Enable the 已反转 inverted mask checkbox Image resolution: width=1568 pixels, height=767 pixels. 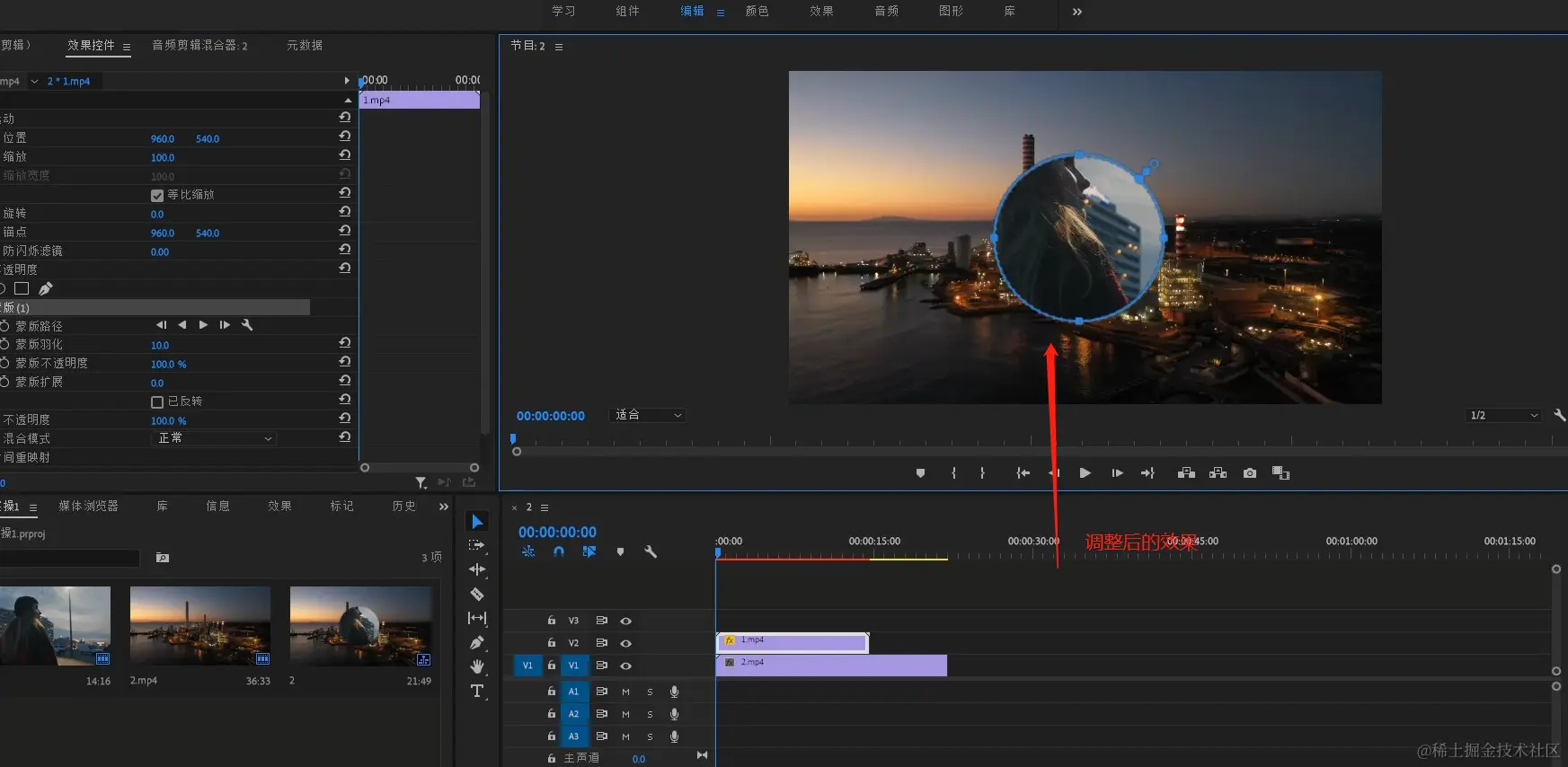point(157,401)
